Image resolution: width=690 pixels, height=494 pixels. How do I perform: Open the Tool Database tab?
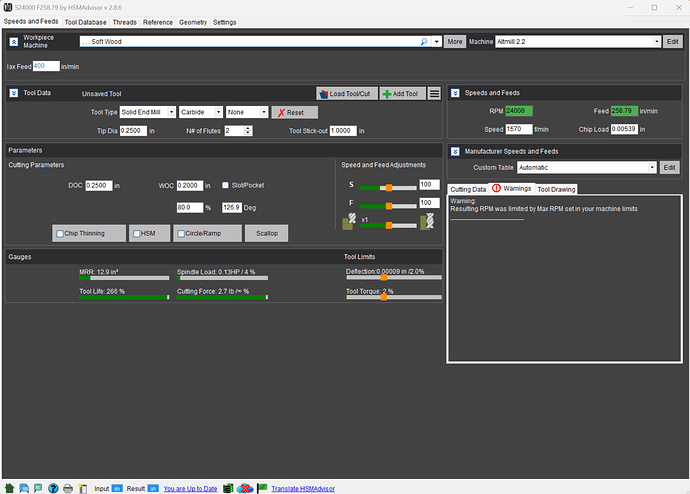(85, 21)
